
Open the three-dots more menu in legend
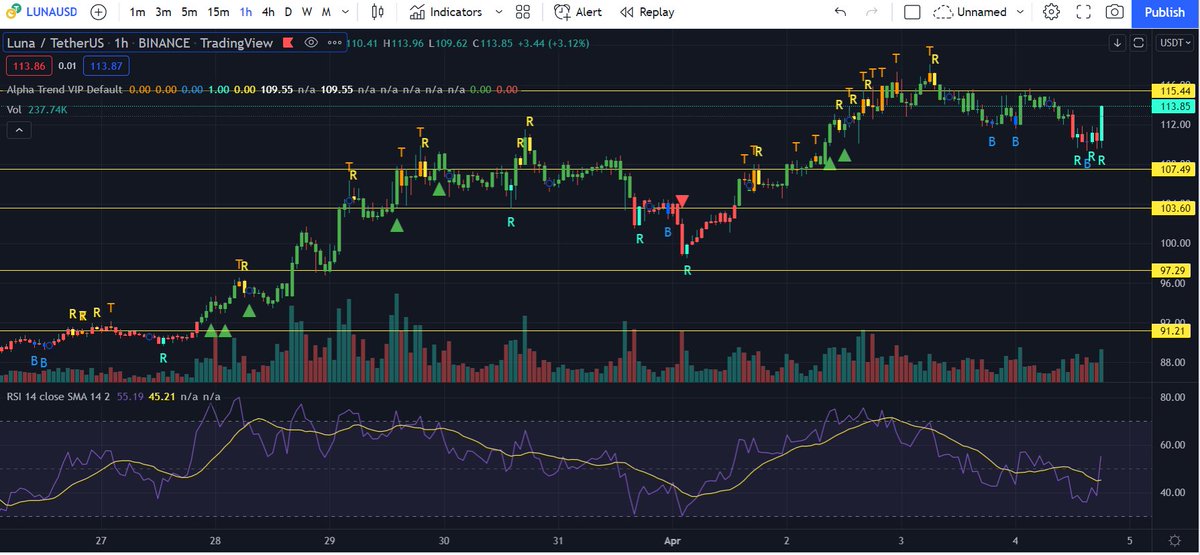click(333, 43)
